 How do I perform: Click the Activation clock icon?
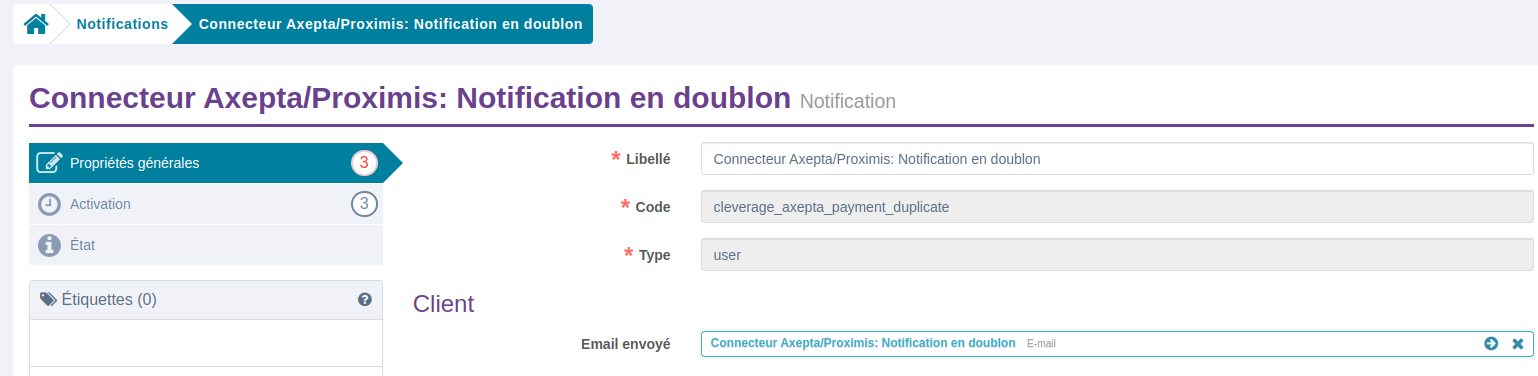point(49,204)
